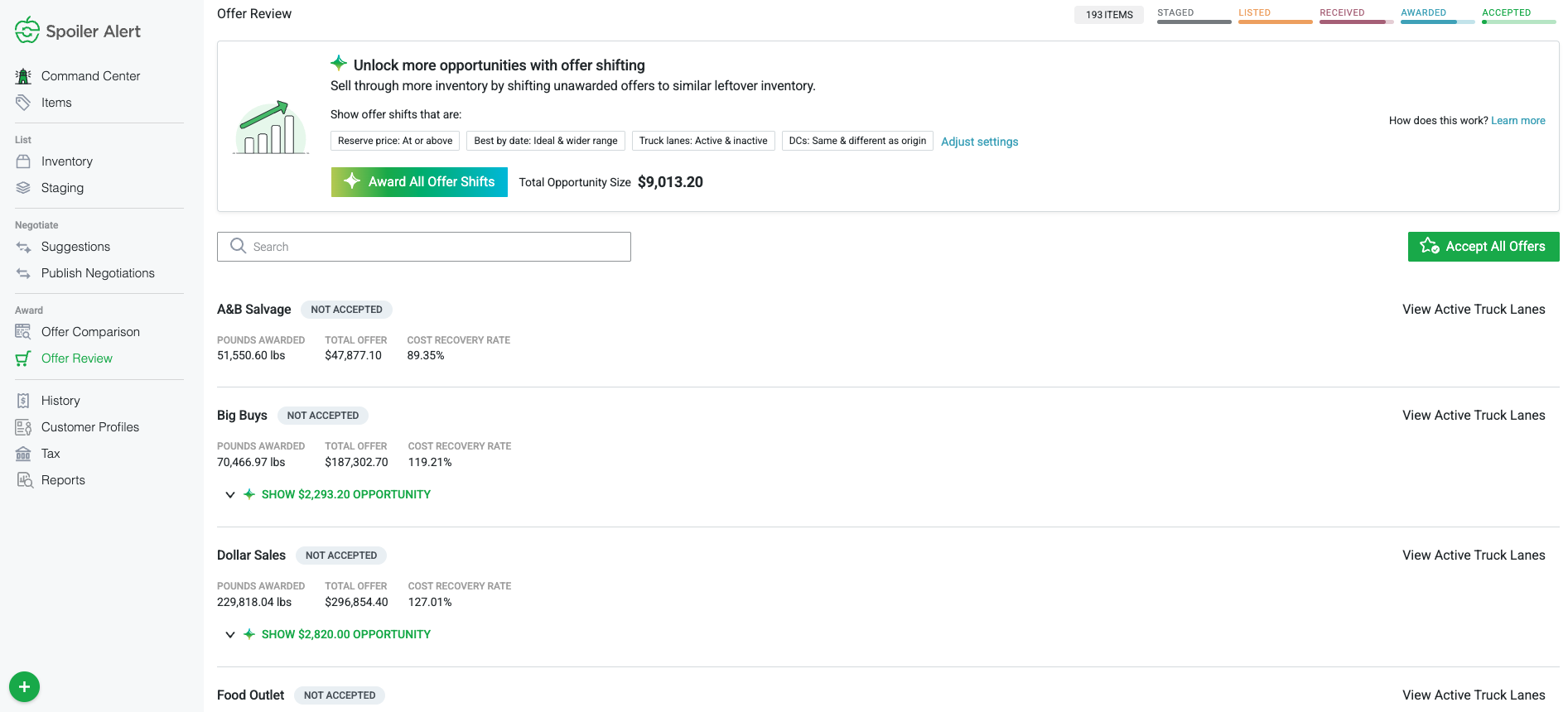View active truck lanes for A&B Salvage

(1474, 310)
